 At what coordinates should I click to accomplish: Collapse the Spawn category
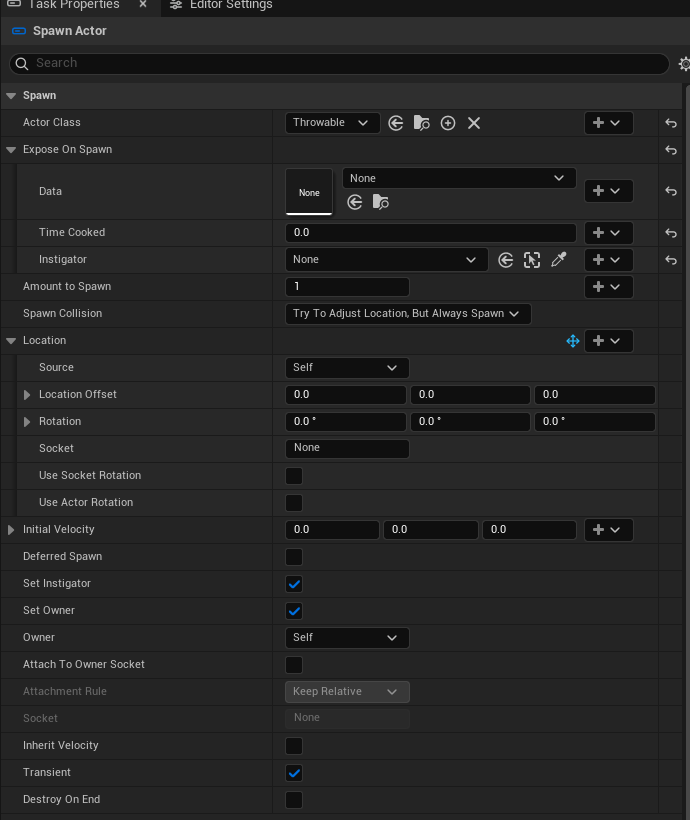tap(11, 96)
